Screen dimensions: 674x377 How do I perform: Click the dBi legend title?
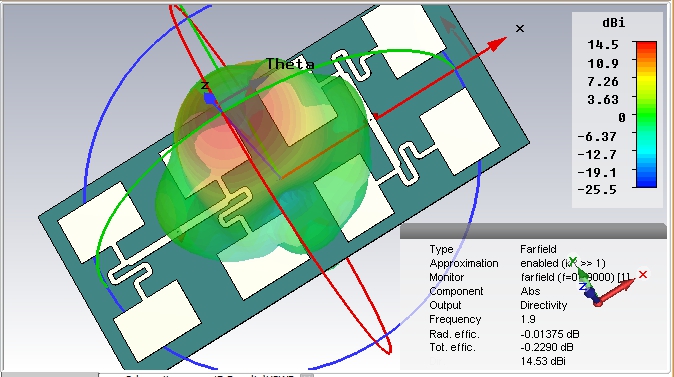click(614, 23)
